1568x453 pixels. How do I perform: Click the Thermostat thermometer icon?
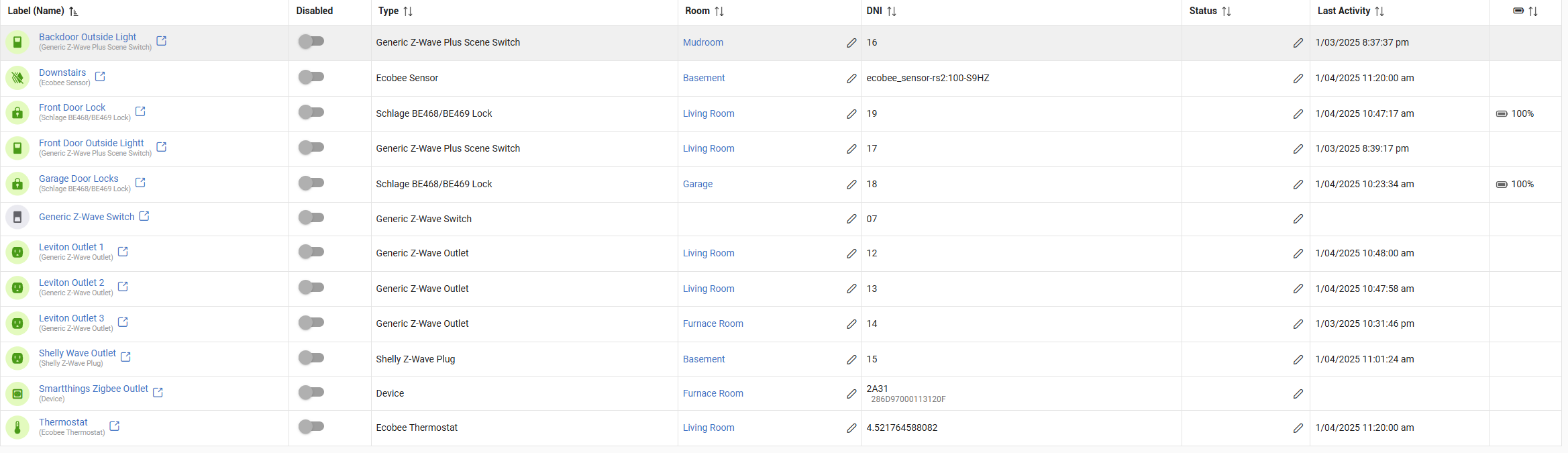click(x=17, y=427)
